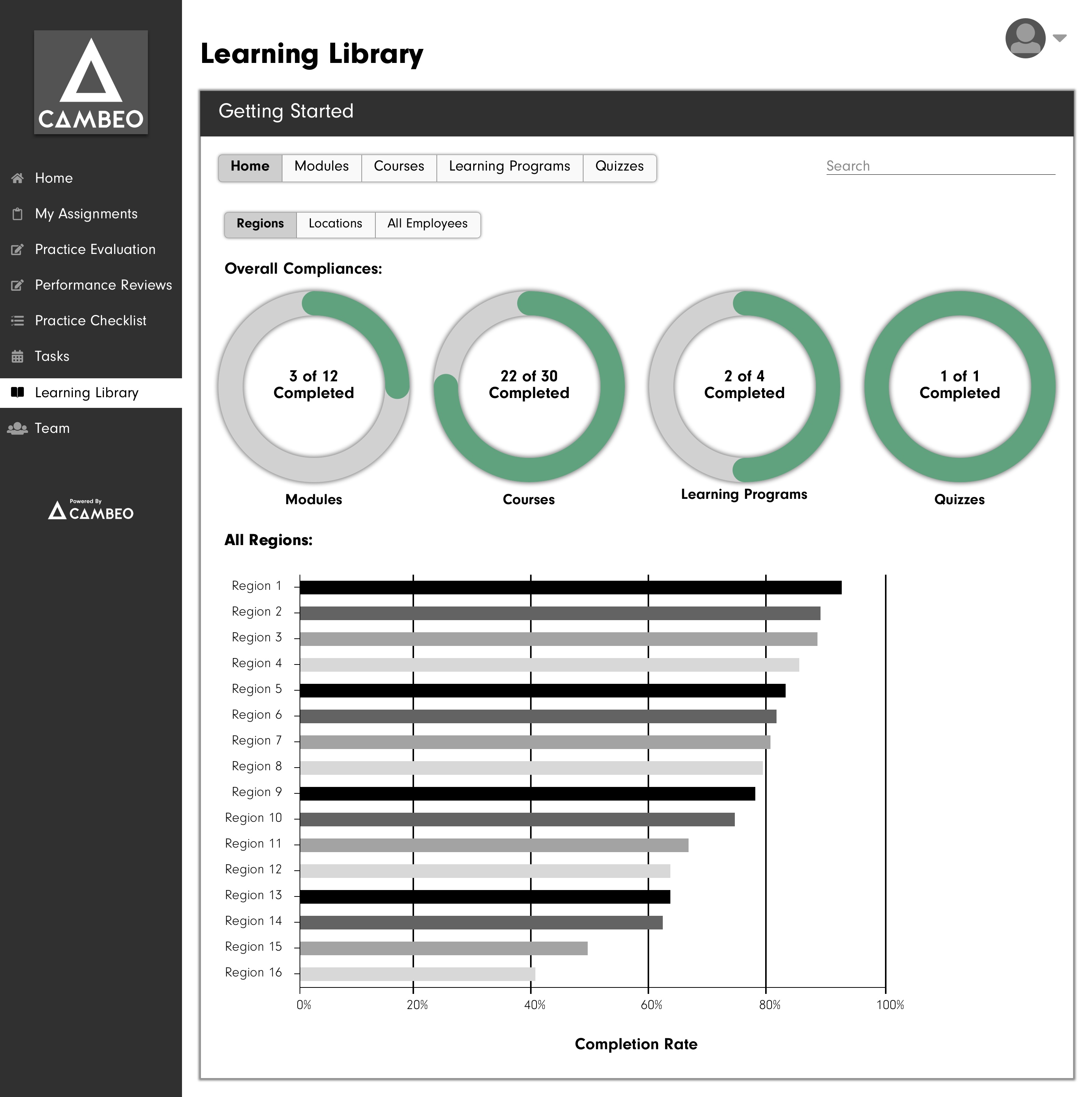Screen dimensions: 1092x1097
Task: Click the Practice Checklist list icon
Action: click(x=17, y=321)
